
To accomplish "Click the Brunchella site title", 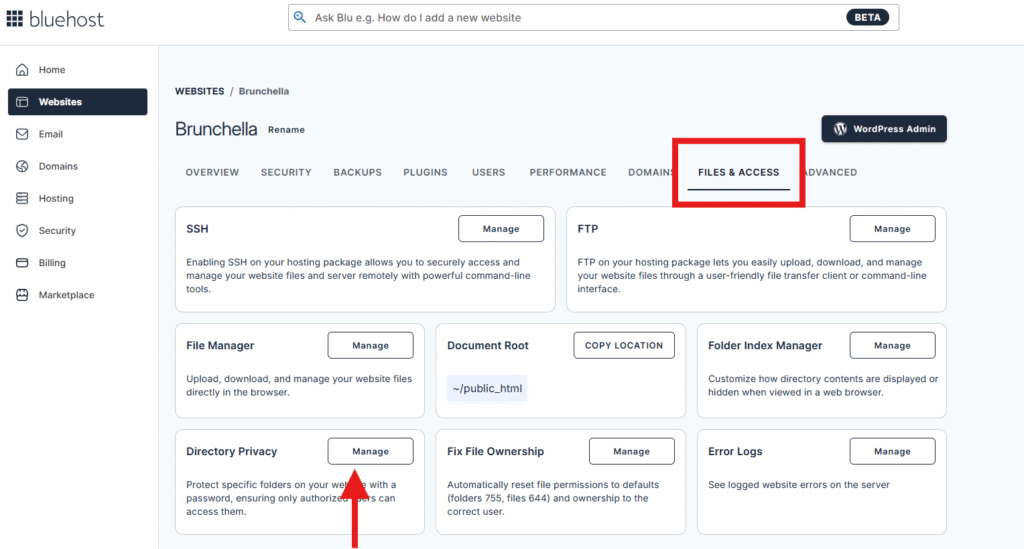I will click(x=216, y=129).
